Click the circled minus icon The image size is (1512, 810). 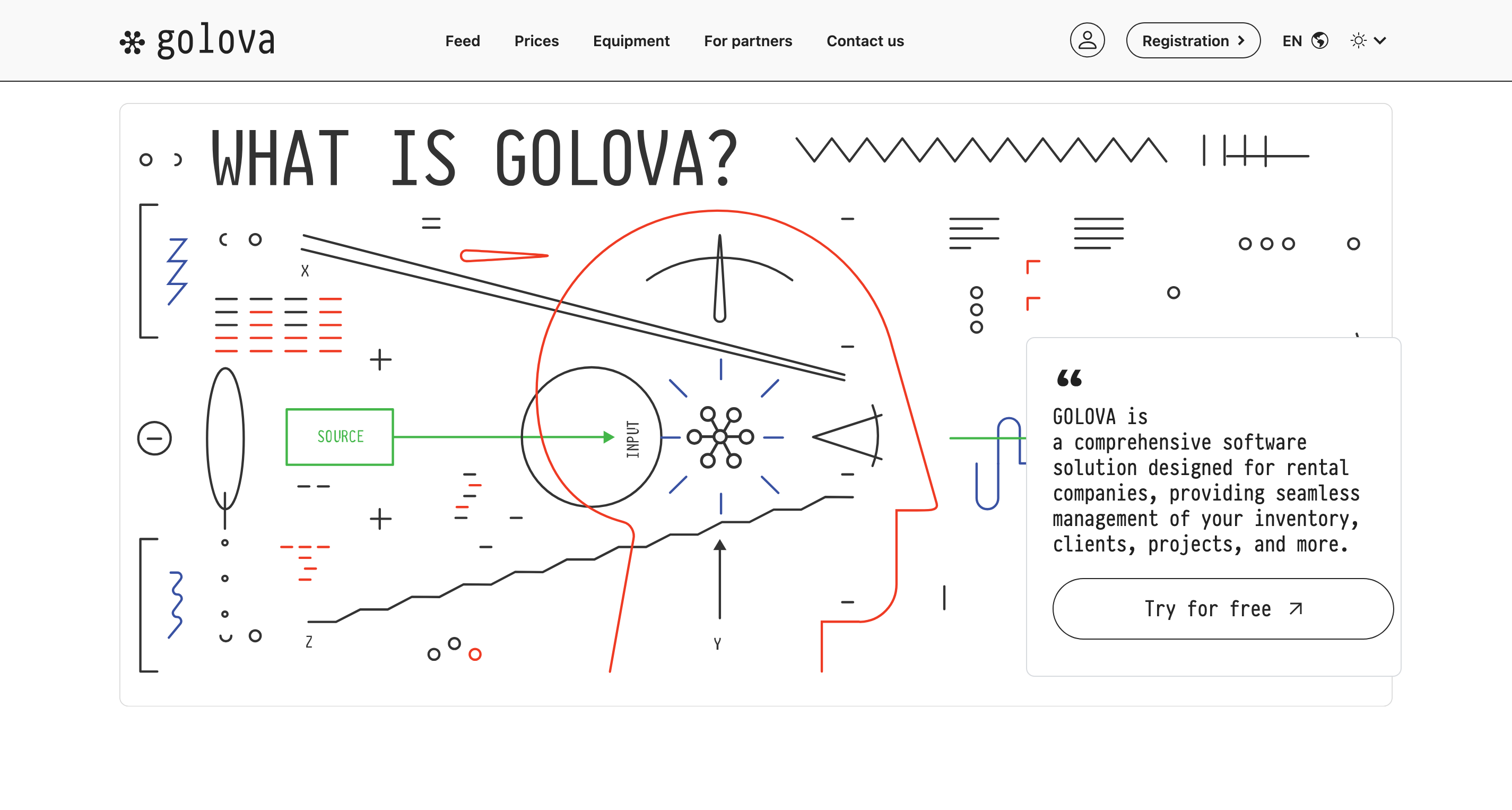click(154, 438)
